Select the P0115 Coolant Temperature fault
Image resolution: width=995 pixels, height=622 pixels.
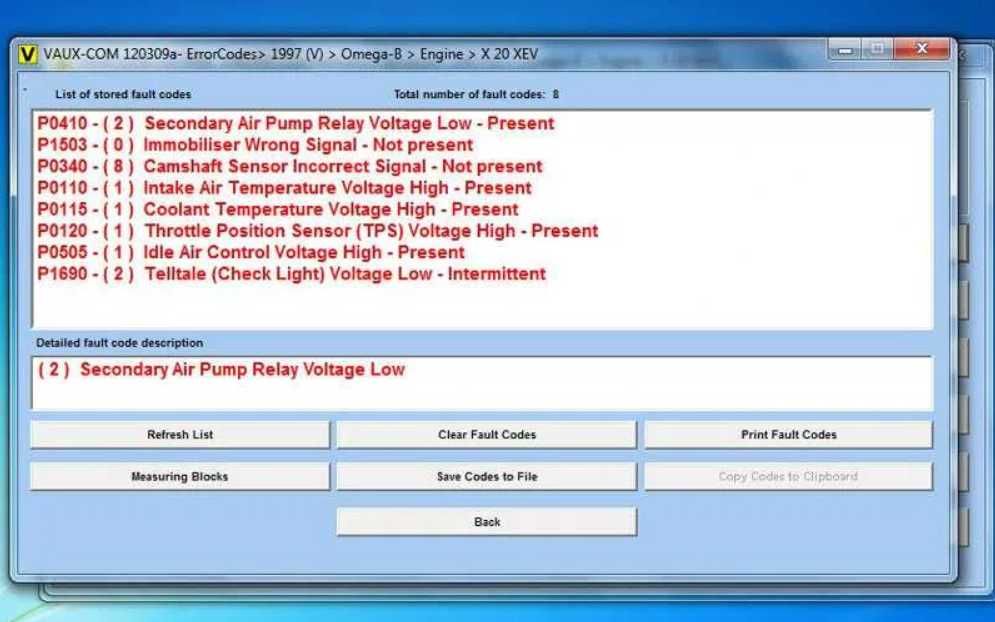[x=278, y=209]
